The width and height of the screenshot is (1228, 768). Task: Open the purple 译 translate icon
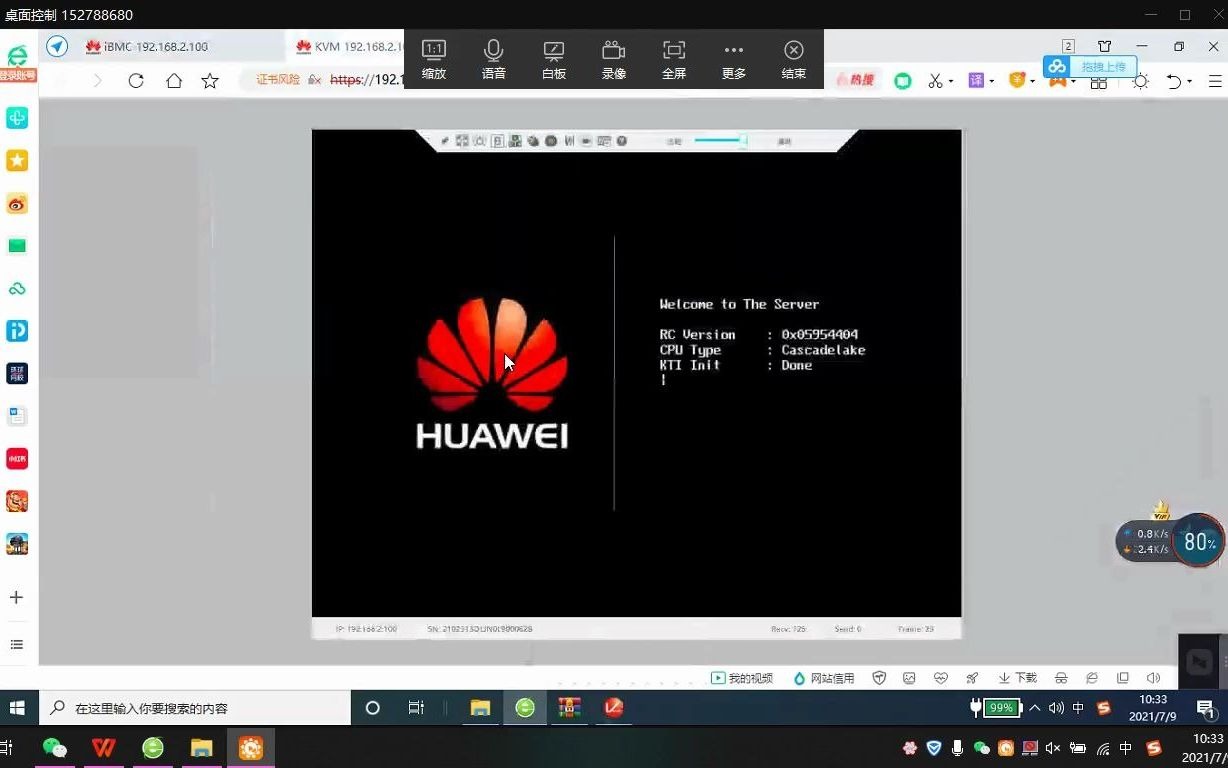click(x=976, y=81)
